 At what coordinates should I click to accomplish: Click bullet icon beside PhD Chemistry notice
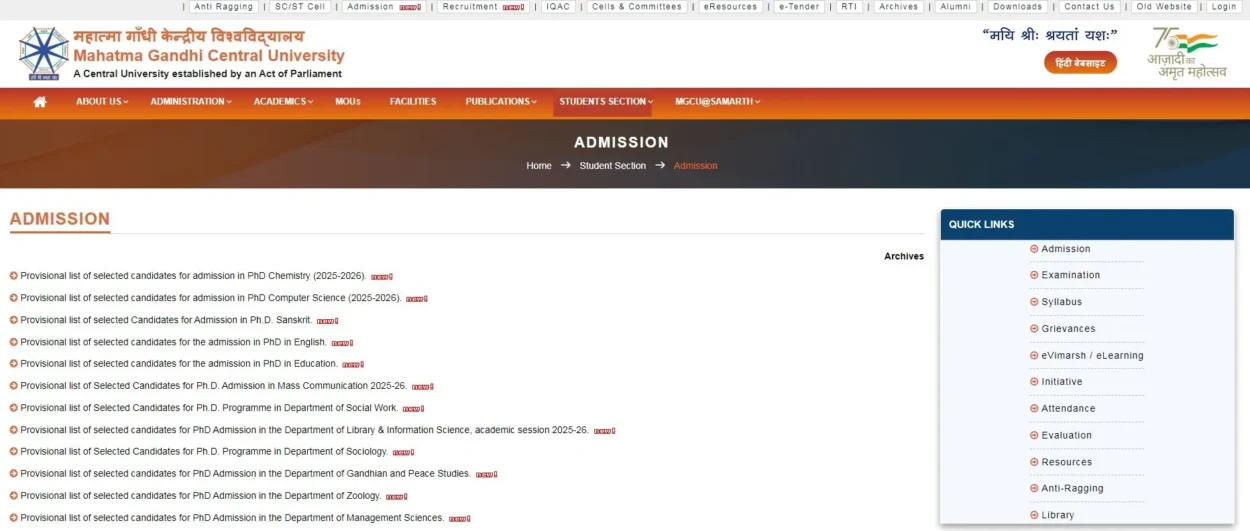[14, 276]
